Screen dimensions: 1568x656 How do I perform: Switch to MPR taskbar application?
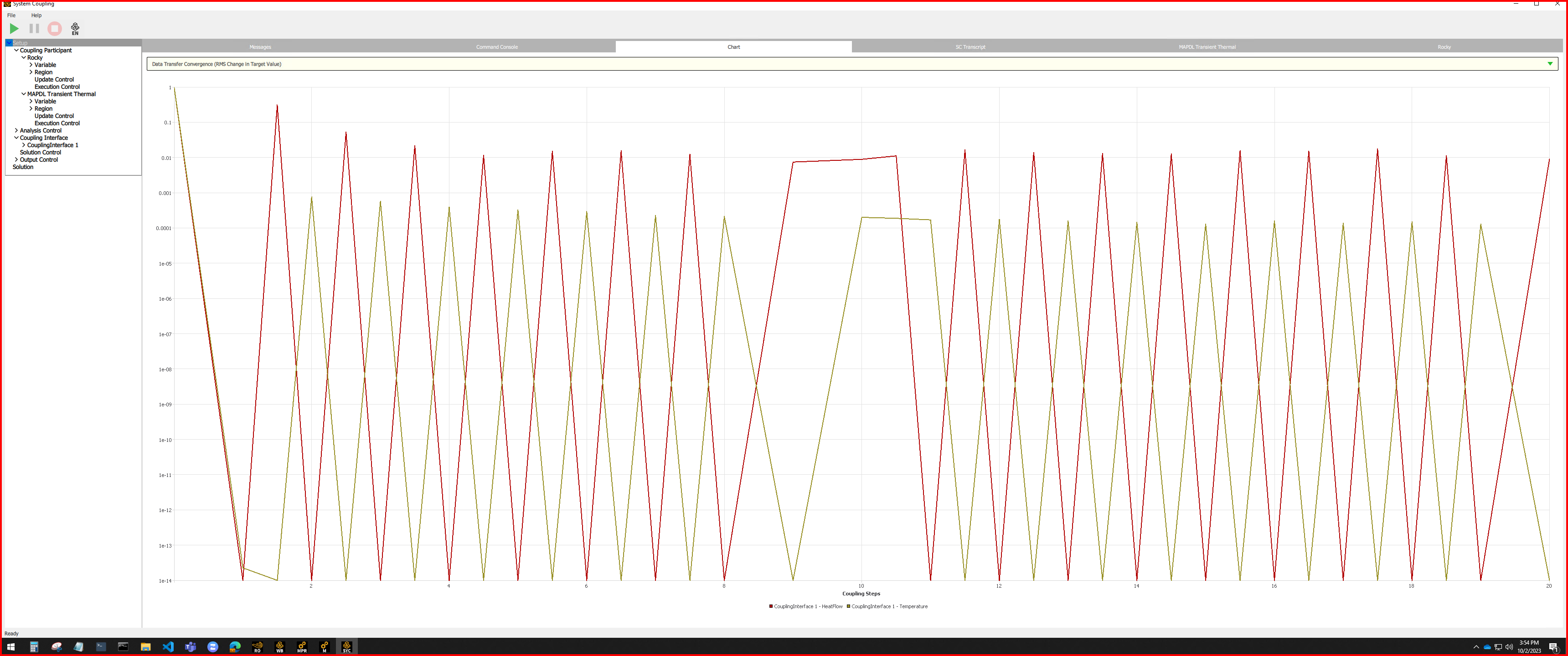pos(302,647)
